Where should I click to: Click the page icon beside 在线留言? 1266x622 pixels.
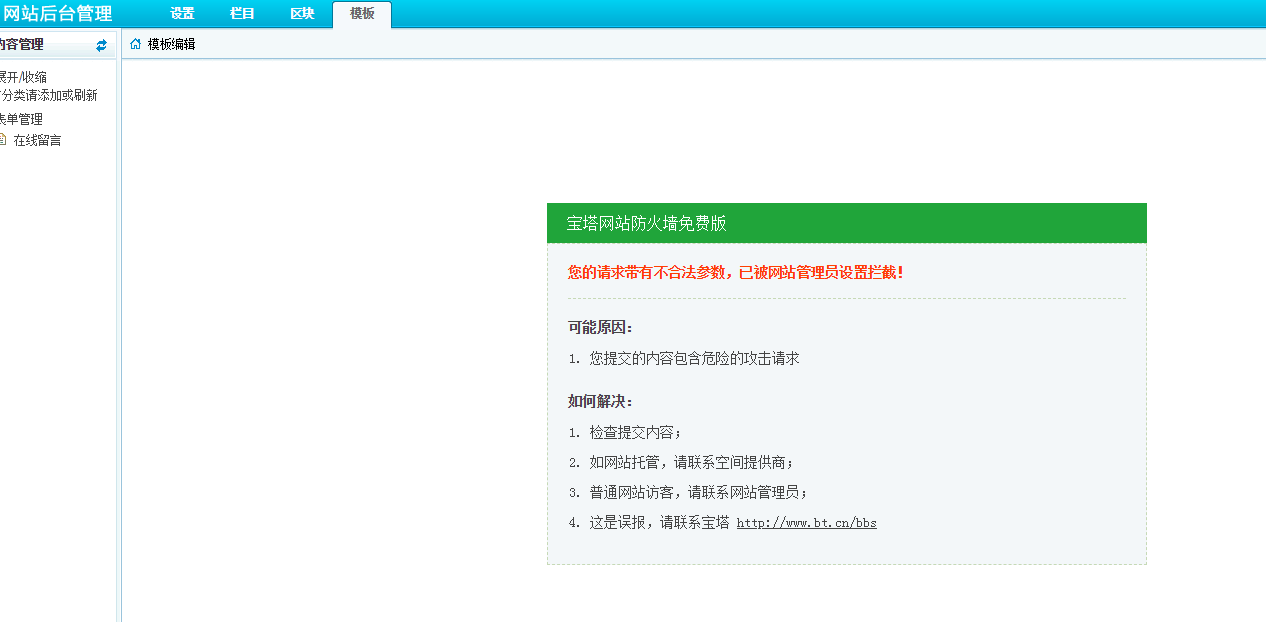coord(3,139)
